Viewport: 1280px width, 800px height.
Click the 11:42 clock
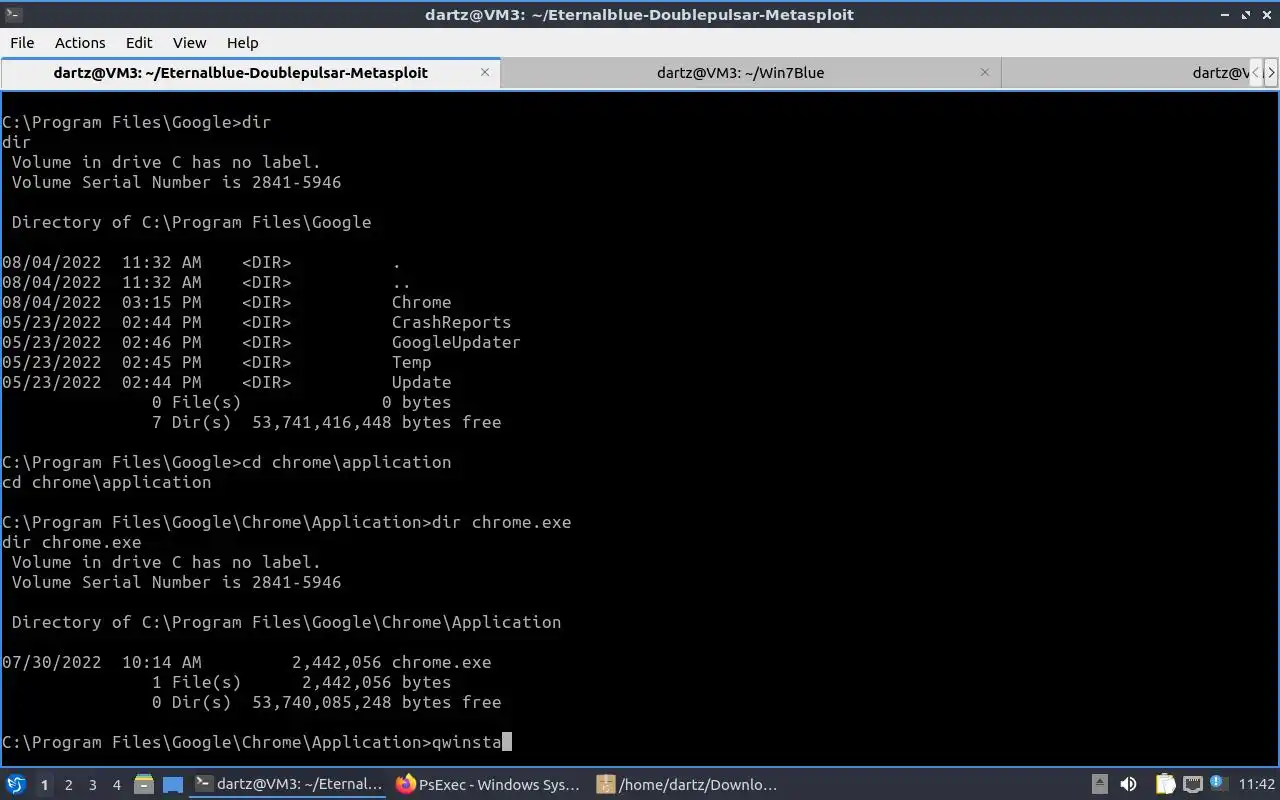[1256, 785]
